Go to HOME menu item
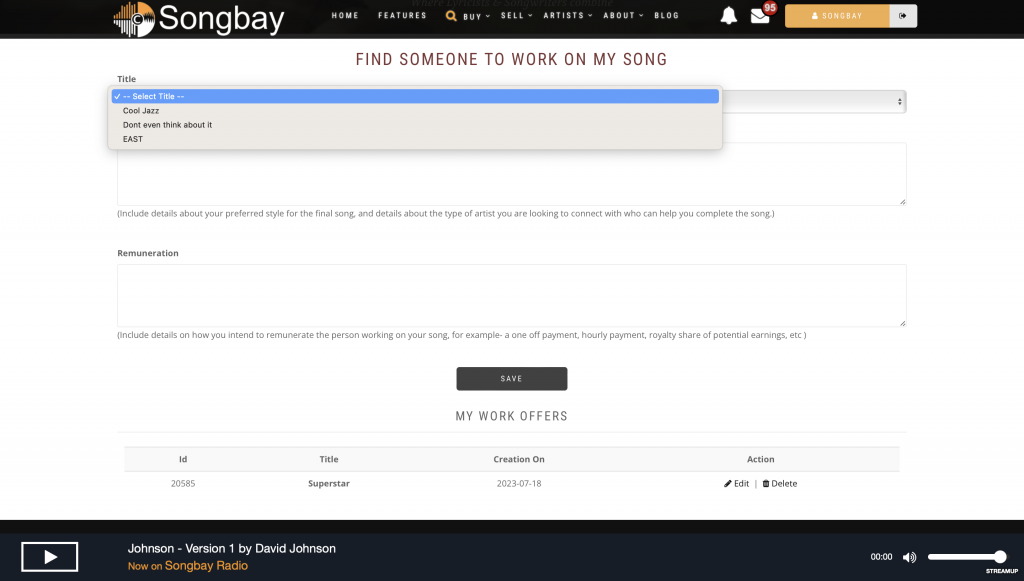The width and height of the screenshot is (1024, 581). [x=345, y=16]
